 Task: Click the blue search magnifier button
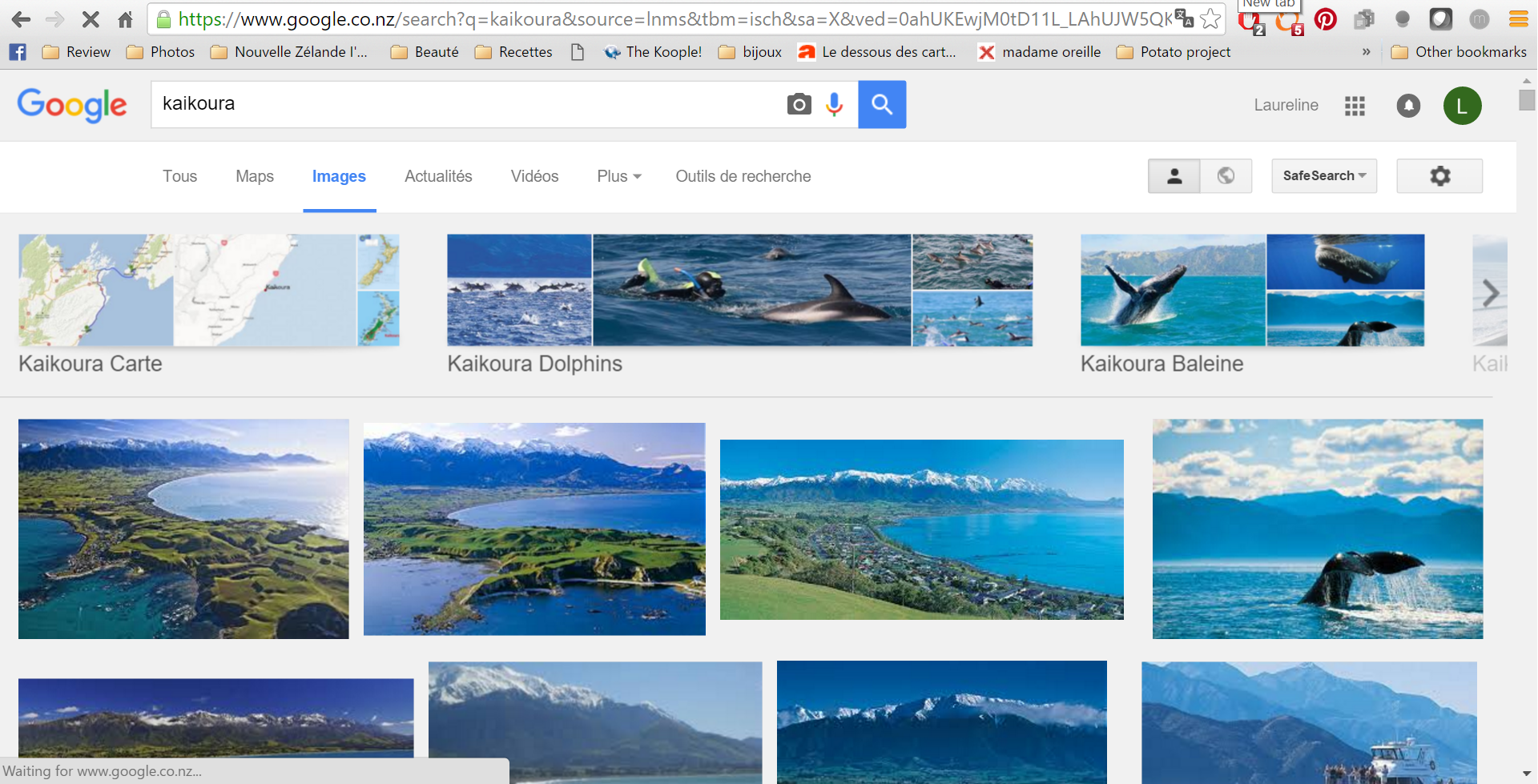(x=882, y=104)
